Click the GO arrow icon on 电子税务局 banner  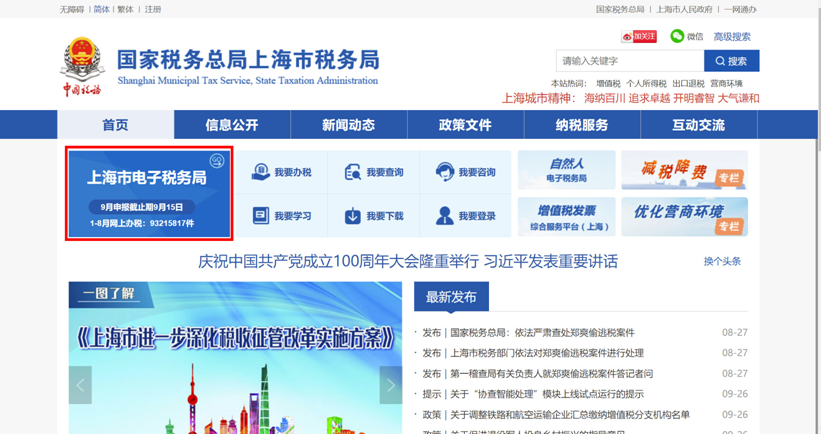tap(217, 161)
